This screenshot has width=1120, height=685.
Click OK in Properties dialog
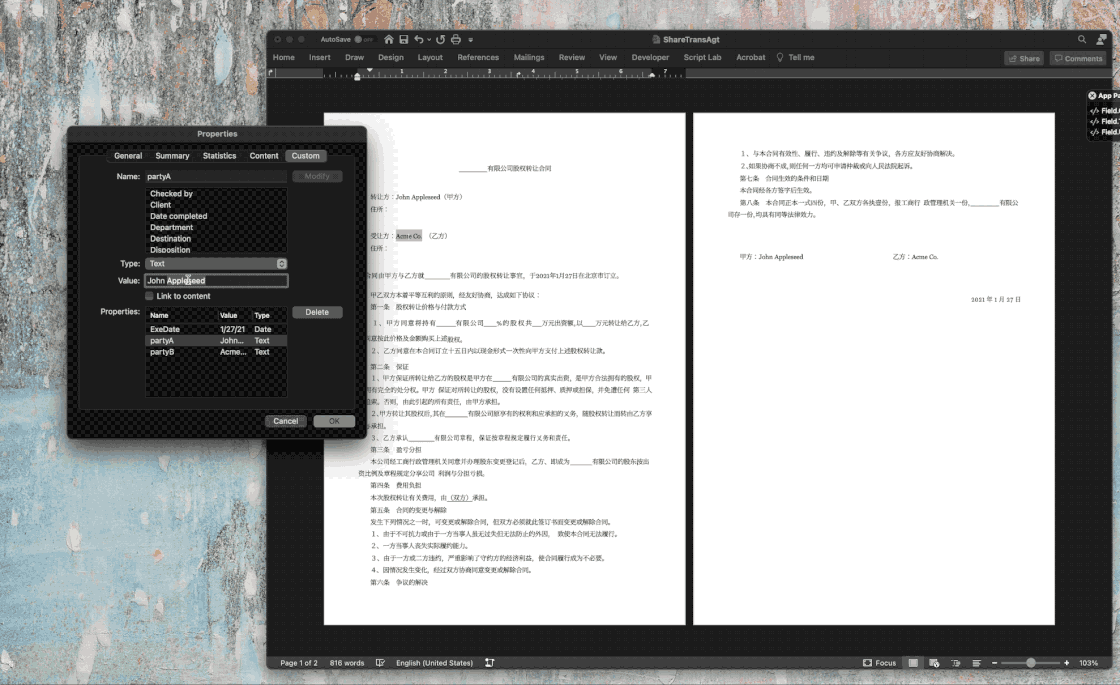tap(334, 421)
